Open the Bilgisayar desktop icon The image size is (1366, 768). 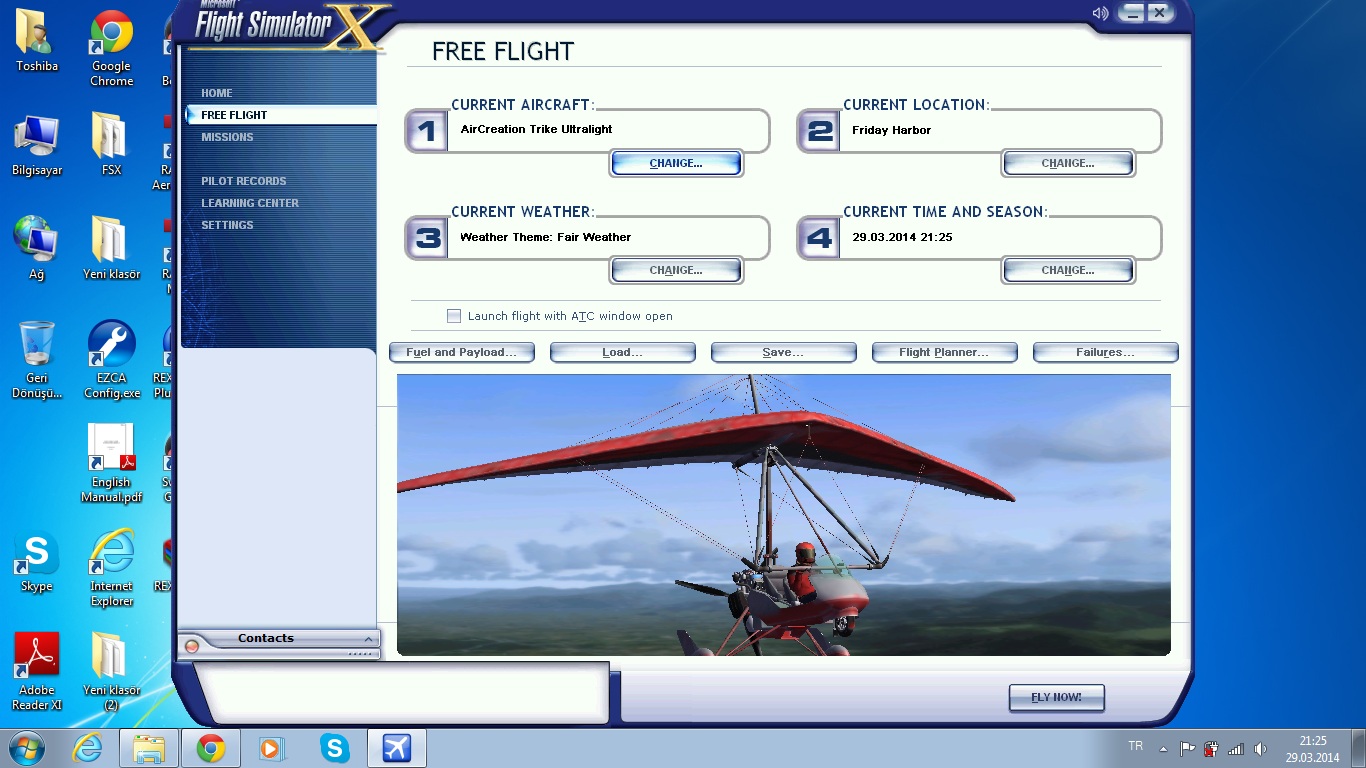coord(37,145)
